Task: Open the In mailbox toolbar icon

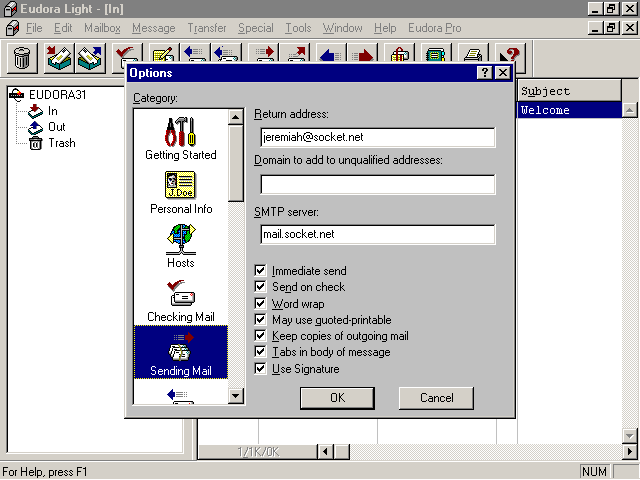Action: (x=59, y=58)
